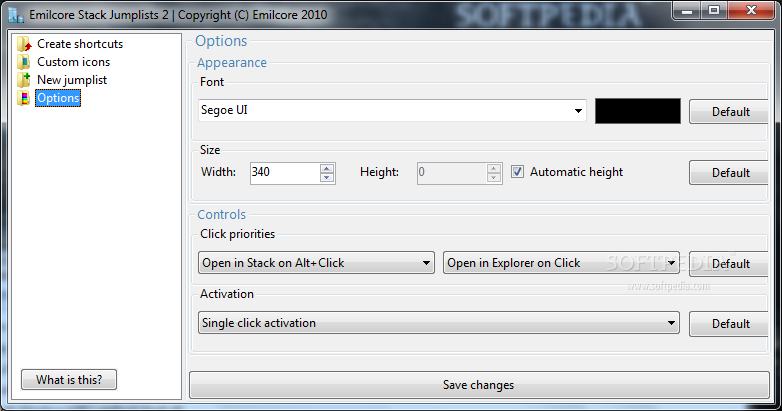Screen dimensions: 782x411
Task: Close the Stack Jumplists window
Action: tap(752, 10)
